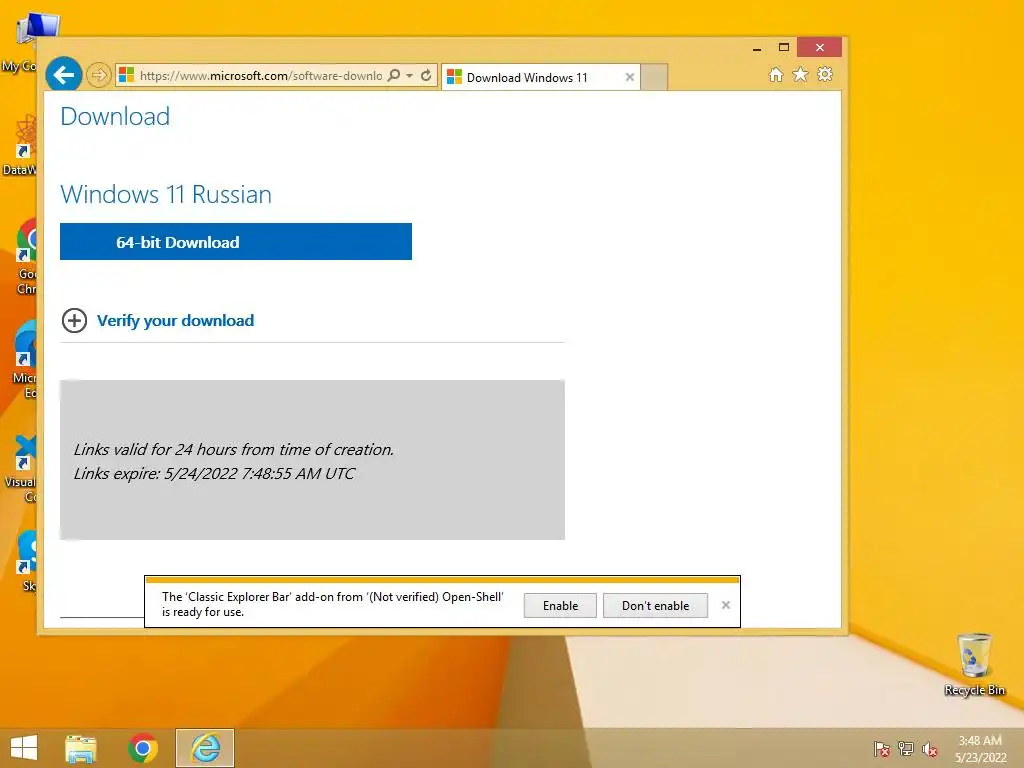1024x768 pixels.
Task: Click the network tray icon
Action: pyautogui.click(x=905, y=749)
